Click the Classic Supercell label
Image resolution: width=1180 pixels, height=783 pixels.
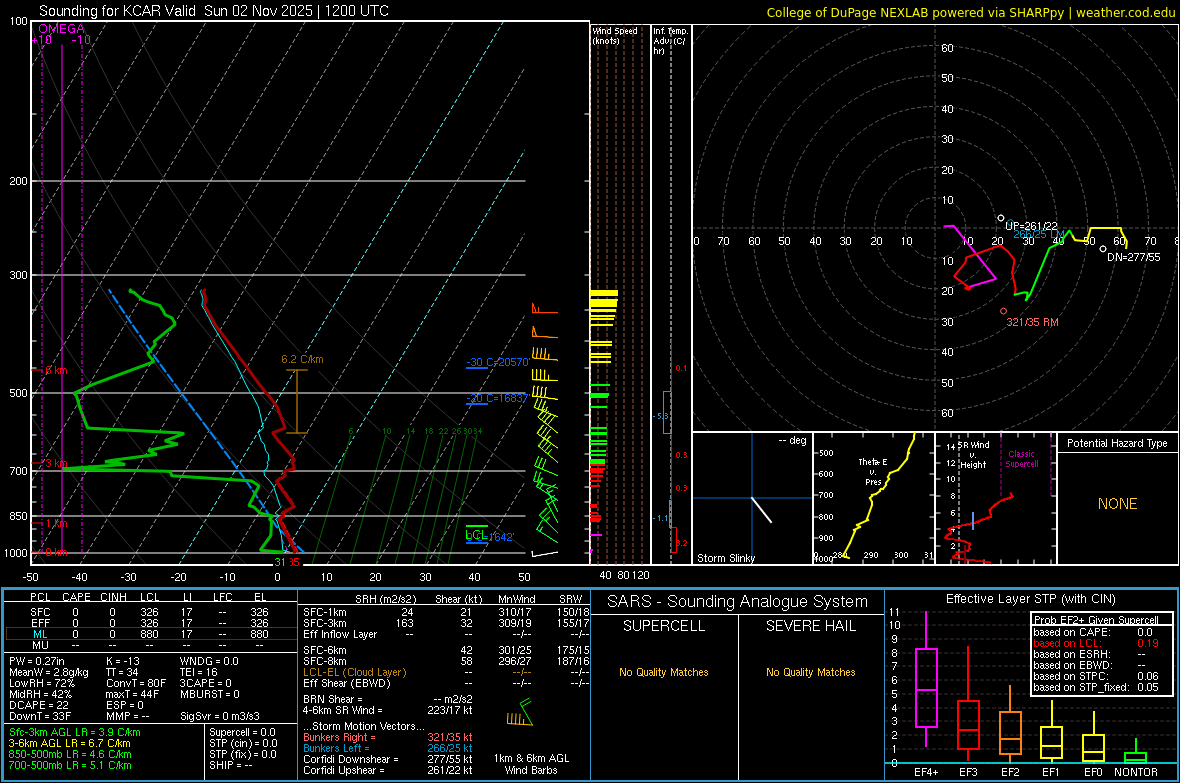[x=1022, y=459]
